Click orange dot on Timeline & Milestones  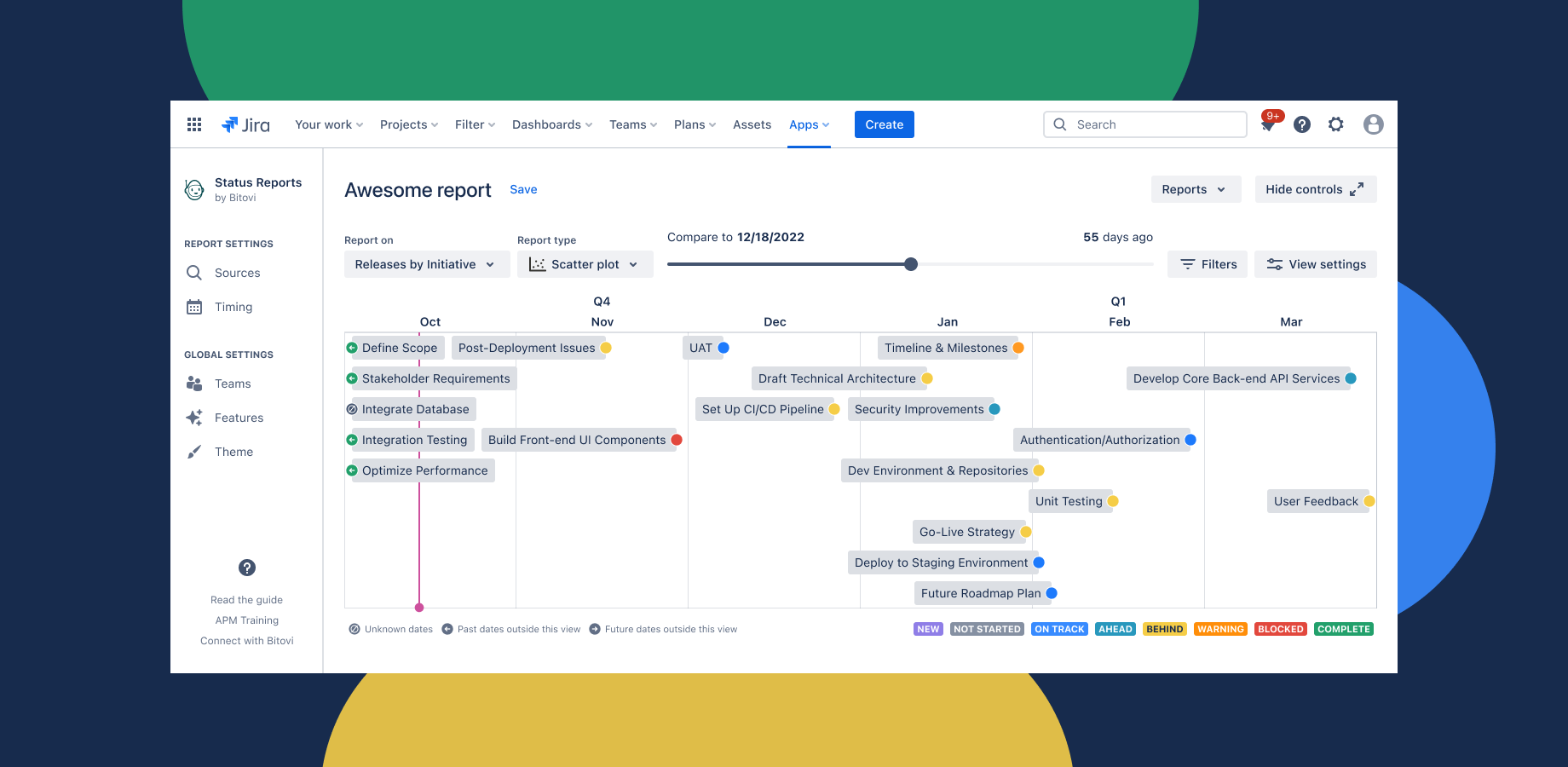pyautogui.click(x=1018, y=348)
